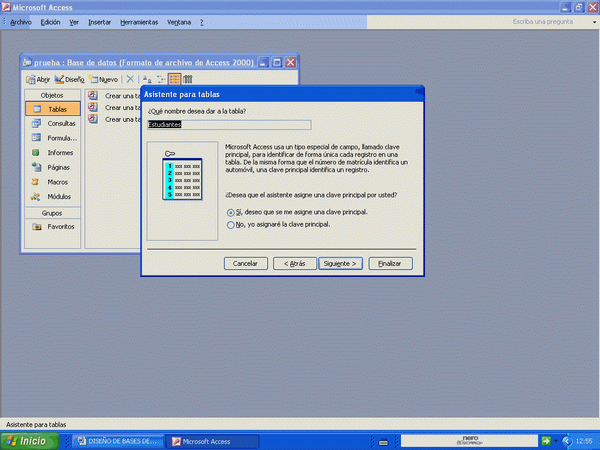Screen dimensions: 600x450
Task: Select the list view icon in database toolbar
Action: coord(174,79)
